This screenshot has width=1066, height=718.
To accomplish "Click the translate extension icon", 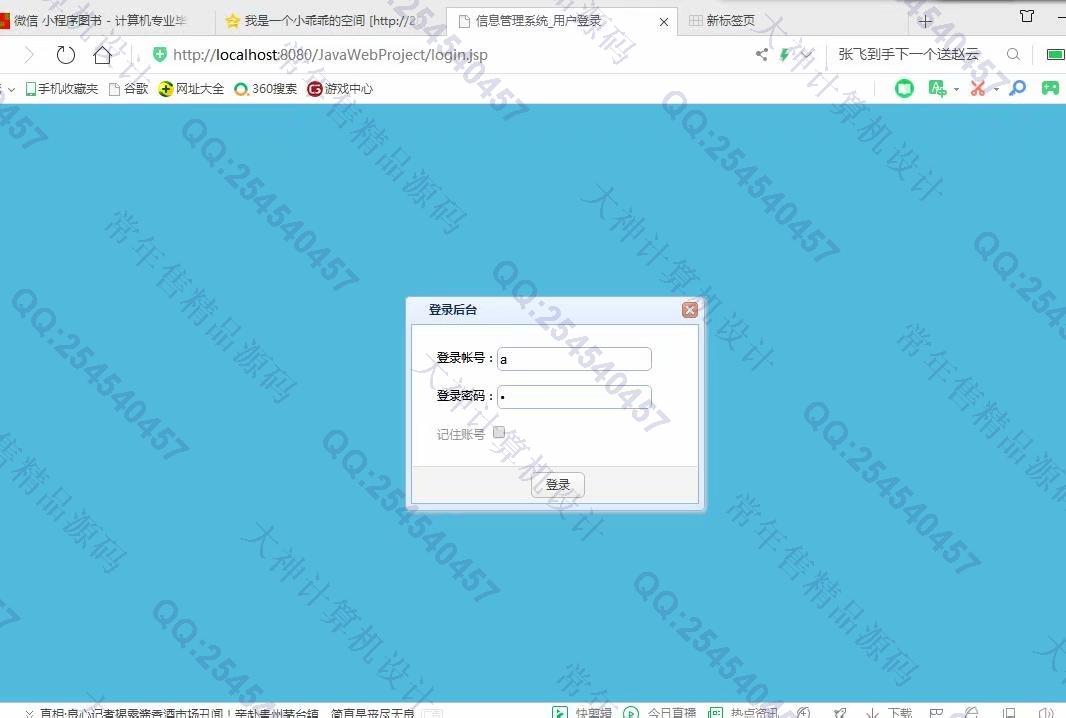I will point(937,88).
